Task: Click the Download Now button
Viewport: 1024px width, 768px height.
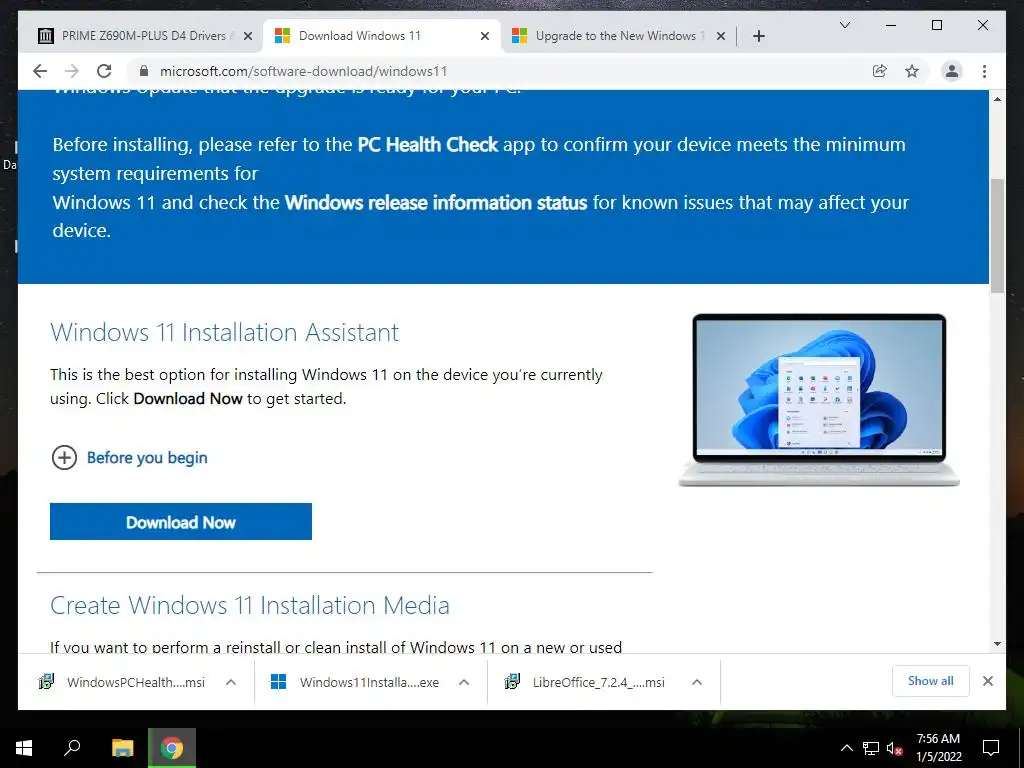Action: tap(181, 522)
